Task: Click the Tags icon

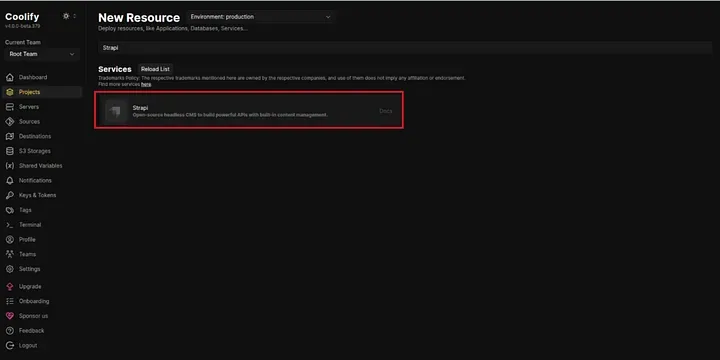Action: [x=10, y=210]
